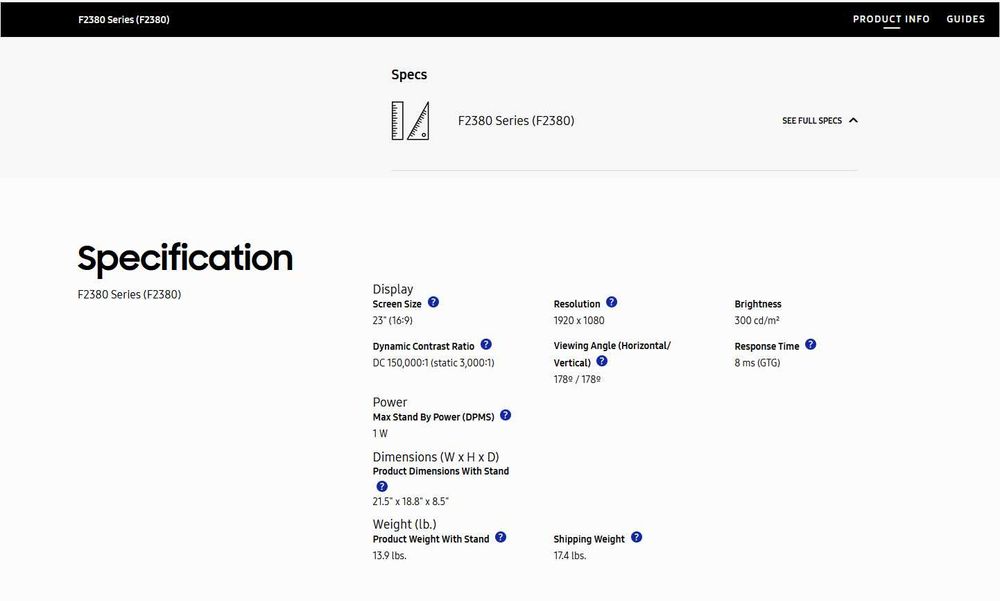Click the 1 W standby power value
Viewport: 1000px width, 601px height.
click(x=380, y=433)
